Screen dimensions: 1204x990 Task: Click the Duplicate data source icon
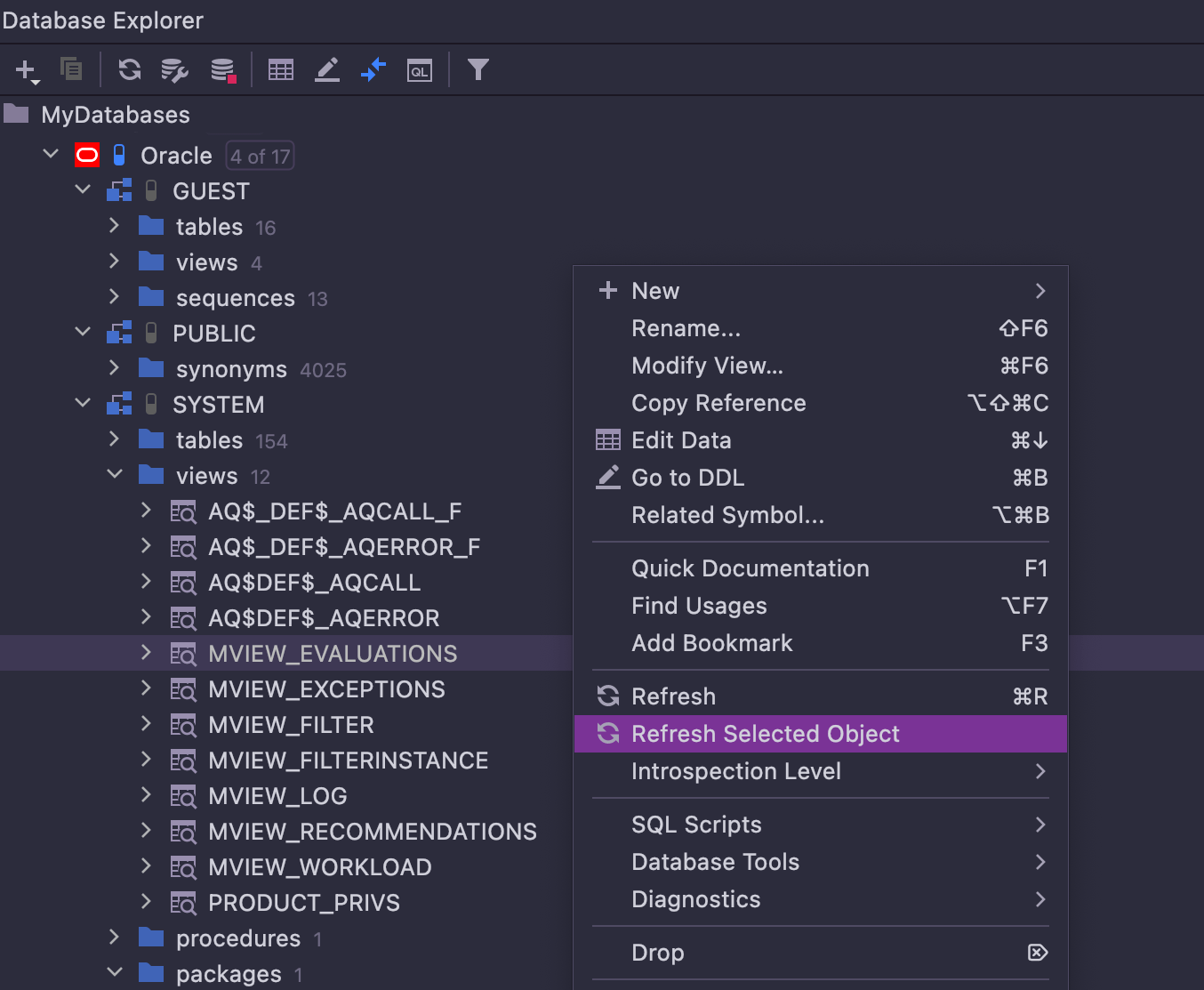pos(71,68)
